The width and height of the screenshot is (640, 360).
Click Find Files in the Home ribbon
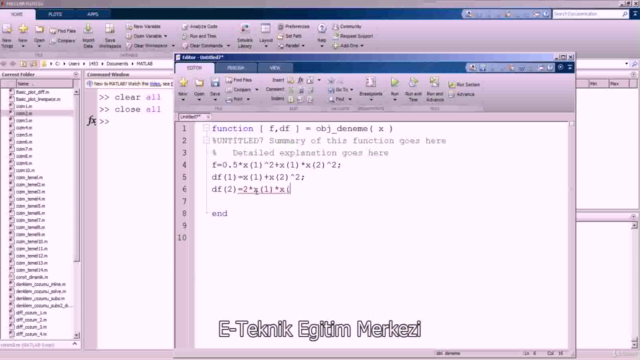click(63, 31)
